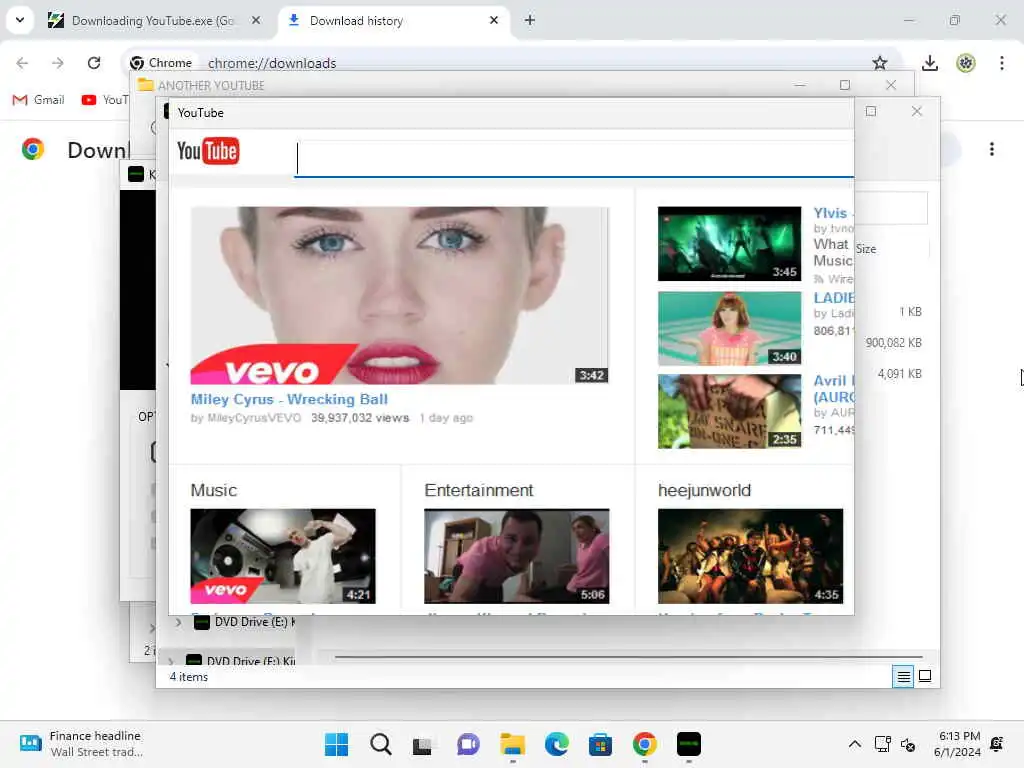Open Chrome profile avatar
This screenshot has width=1024, height=768.
(x=965, y=63)
